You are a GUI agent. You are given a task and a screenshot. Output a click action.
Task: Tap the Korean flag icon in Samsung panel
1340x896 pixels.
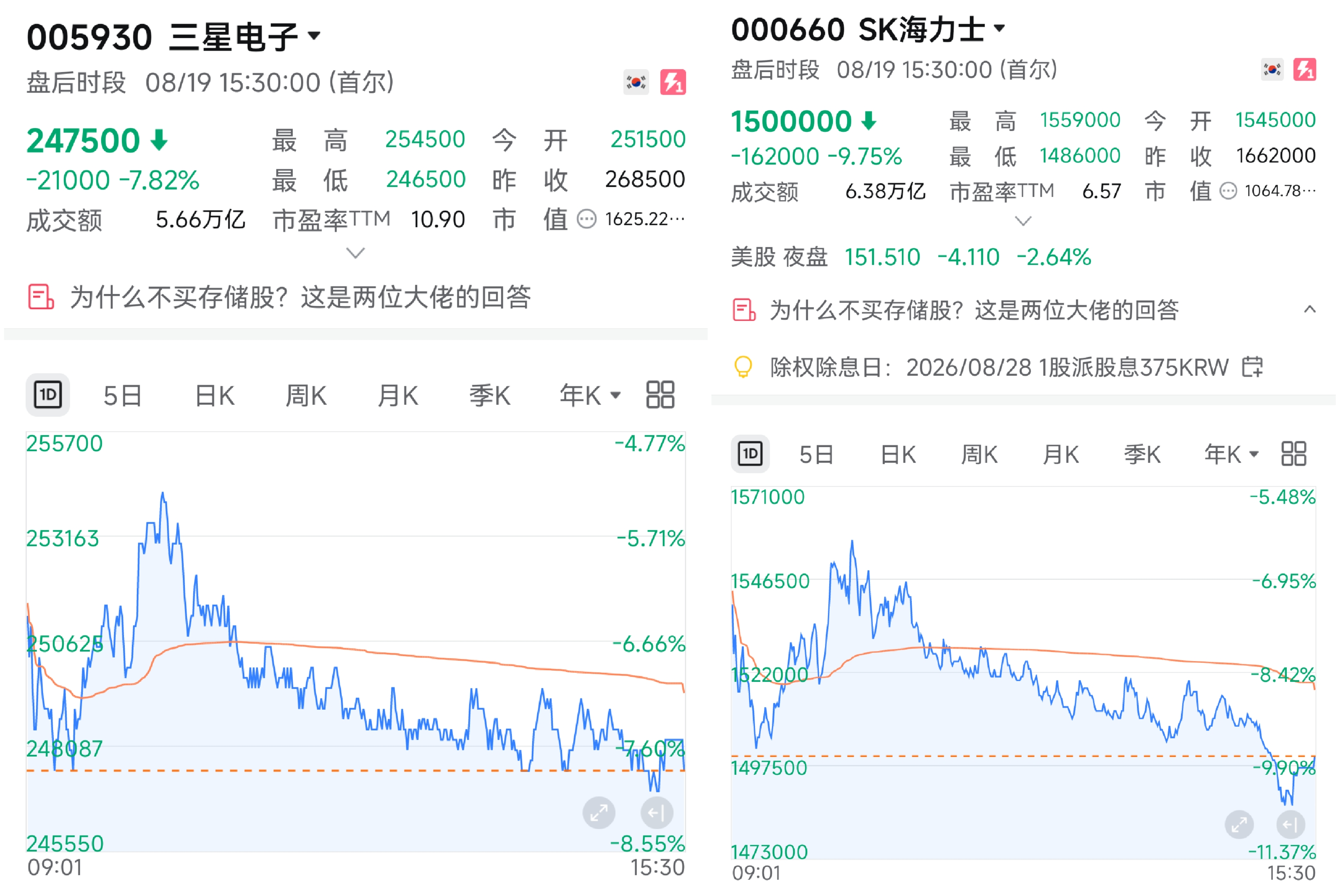[x=636, y=82]
